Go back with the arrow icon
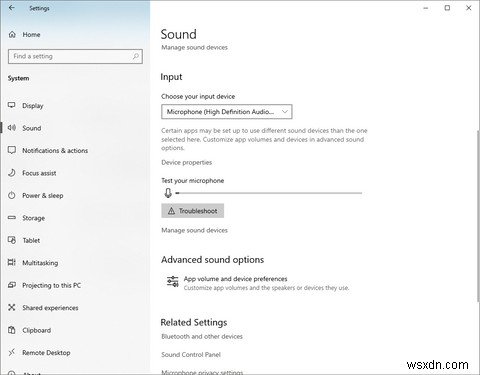The width and height of the screenshot is (480, 375). [x=12, y=8]
